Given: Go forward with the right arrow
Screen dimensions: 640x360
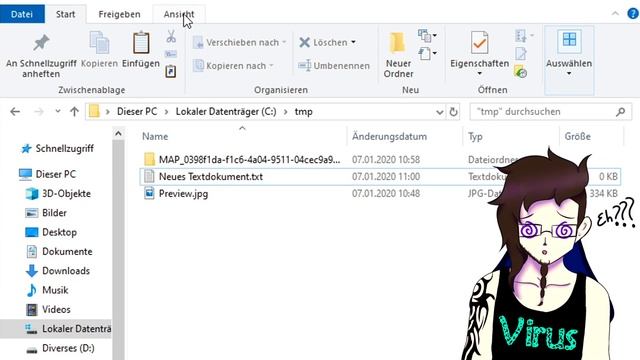Looking at the screenshot, I should tap(39, 111).
